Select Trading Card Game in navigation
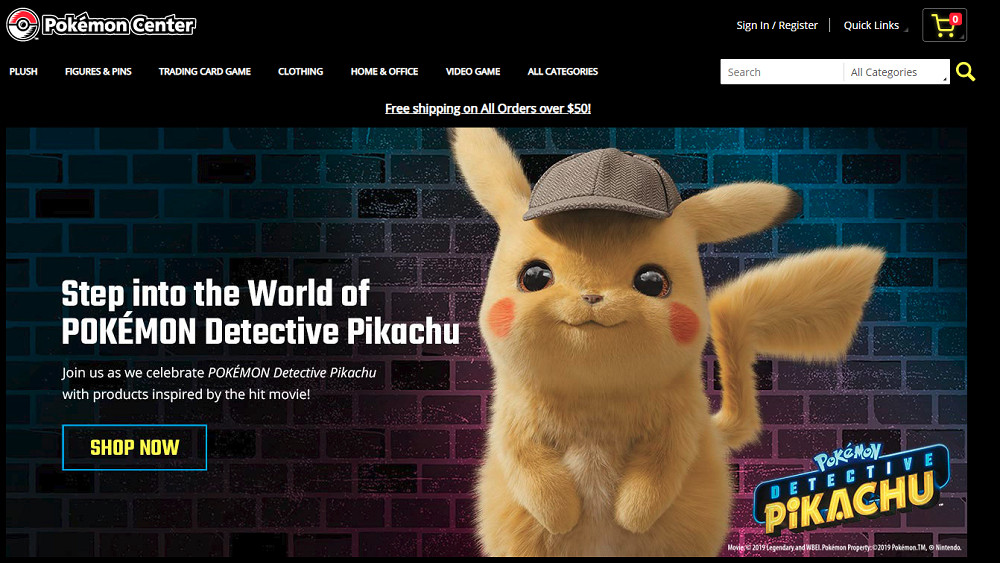This screenshot has height=563, width=1000. (x=204, y=72)
